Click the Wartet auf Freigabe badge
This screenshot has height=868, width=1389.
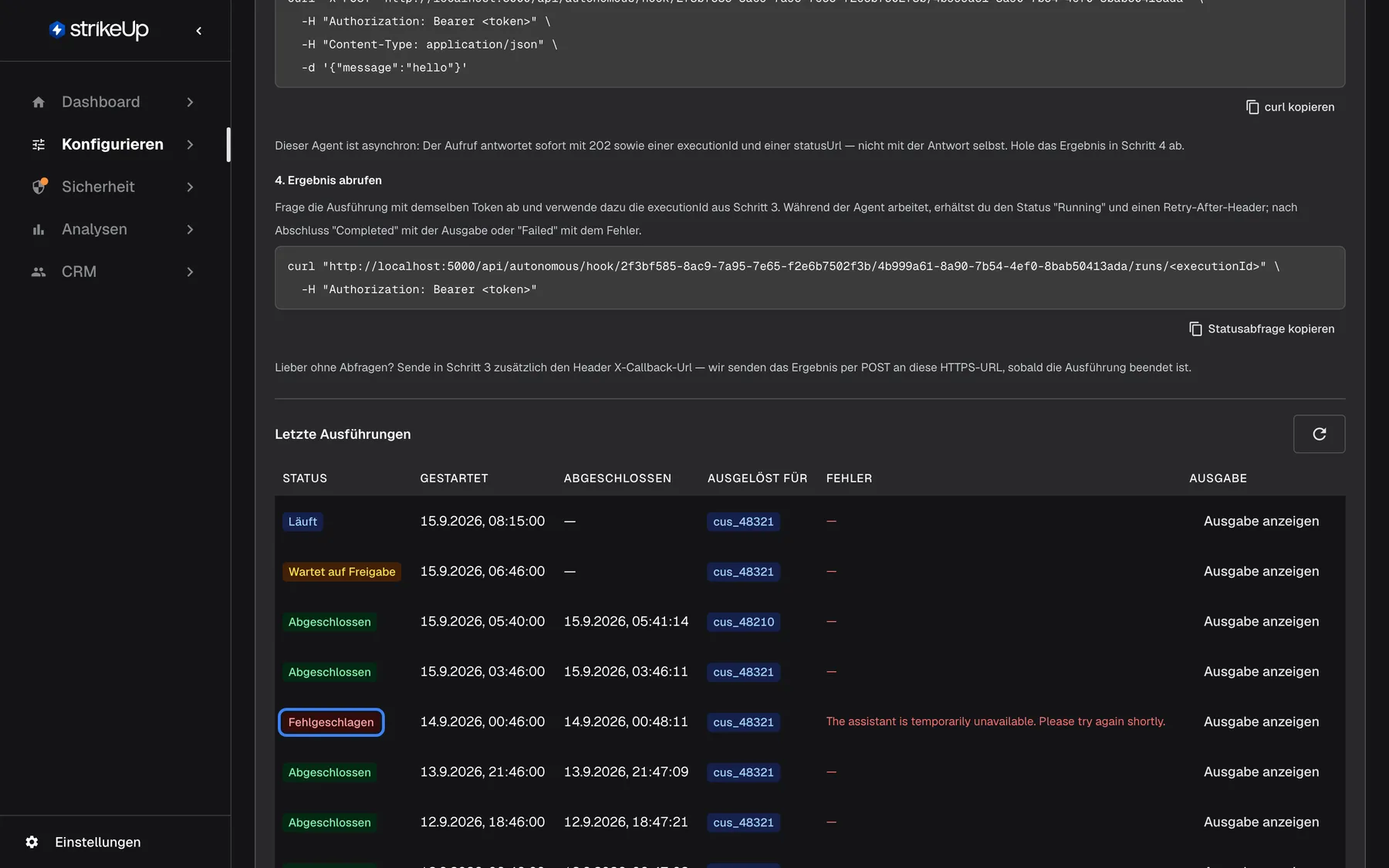(342, 572)
